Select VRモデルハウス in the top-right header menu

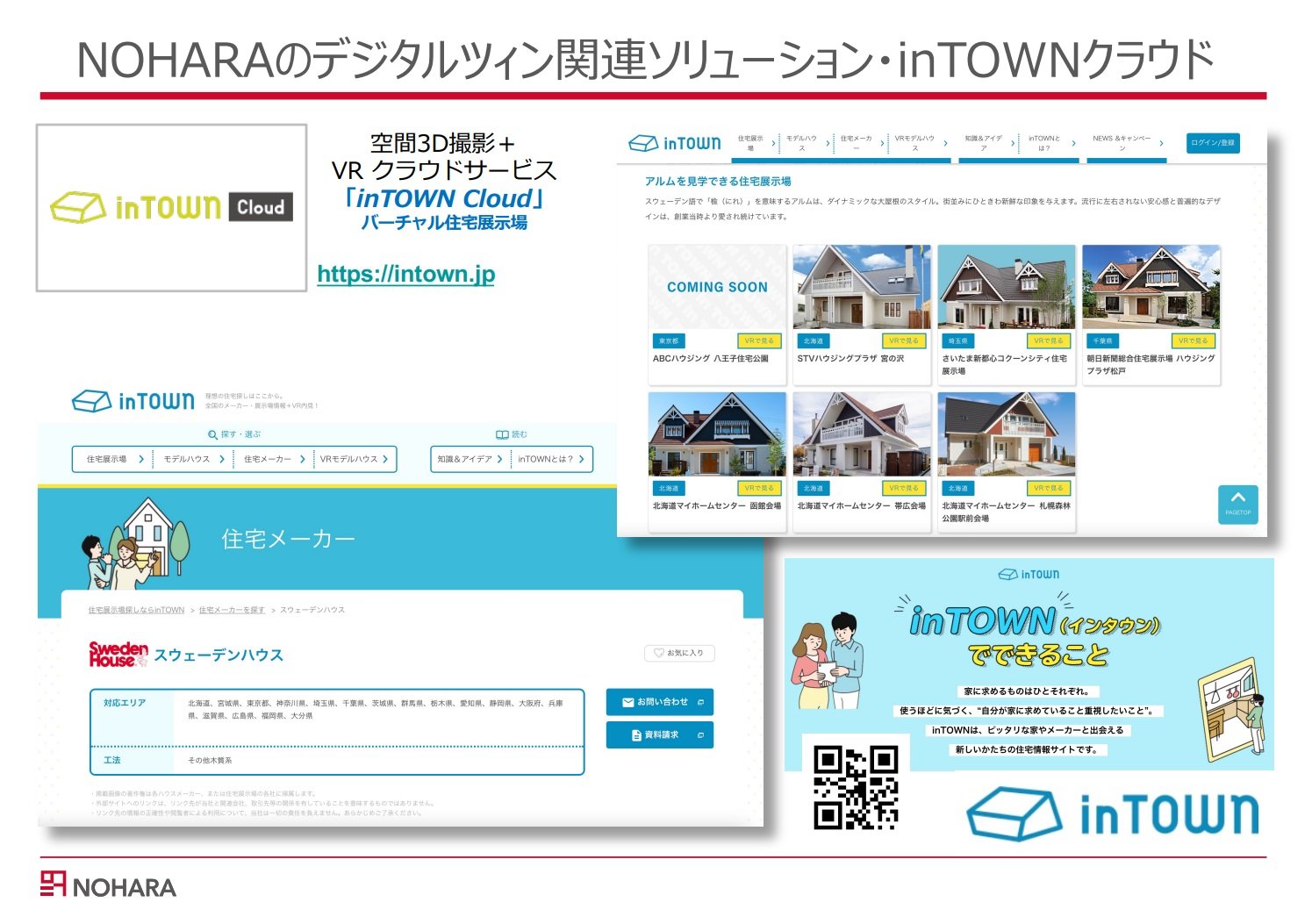coord(914,143)
